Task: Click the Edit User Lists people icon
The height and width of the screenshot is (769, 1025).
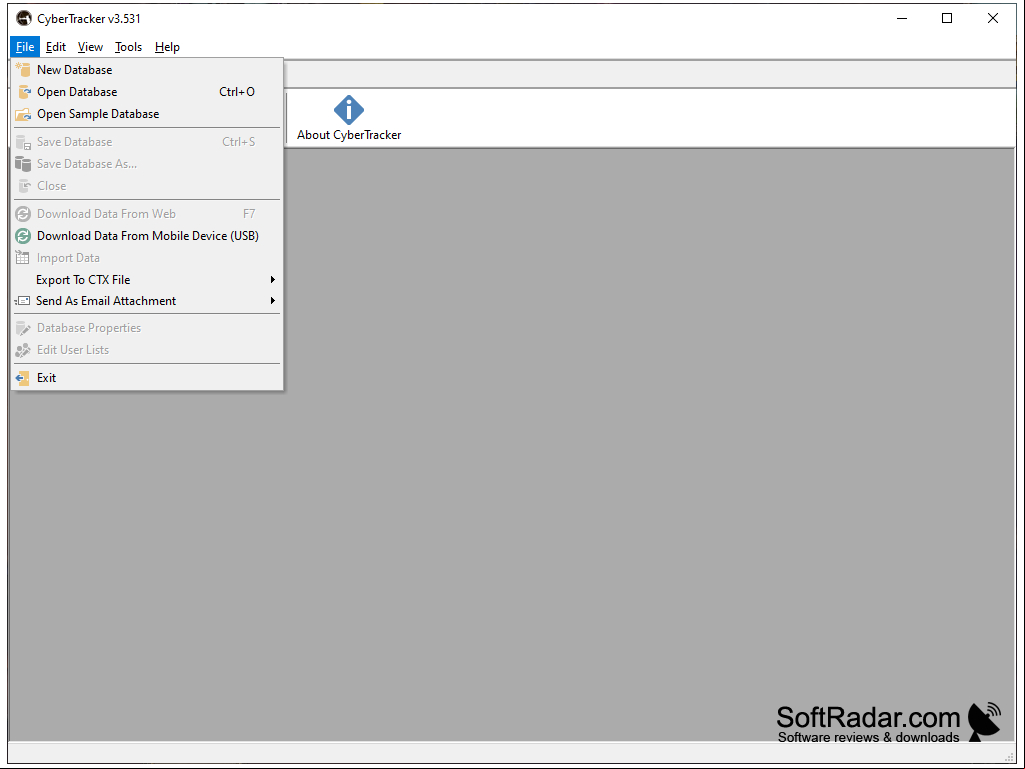Action: tap(24, 350)
